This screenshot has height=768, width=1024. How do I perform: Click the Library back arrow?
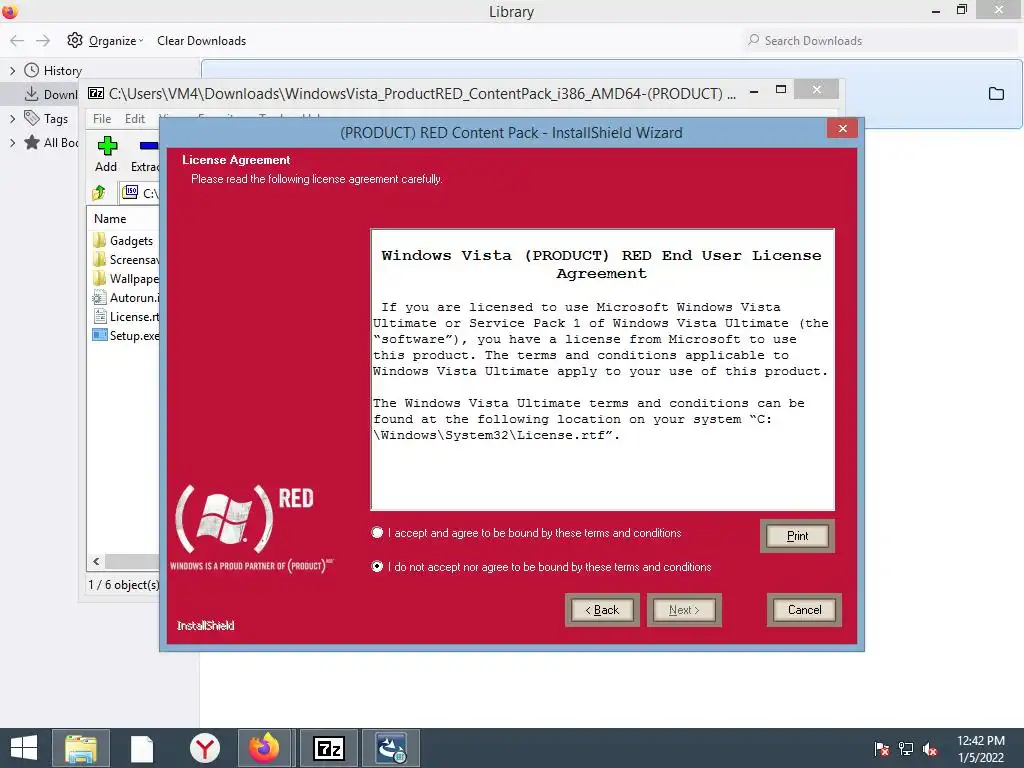17,40
